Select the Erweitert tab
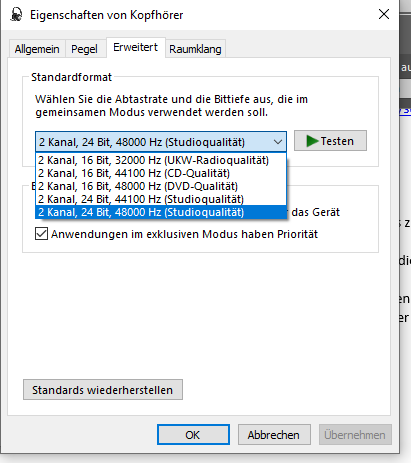Screen dimensions: 411x463 click(x=135, y=47)
